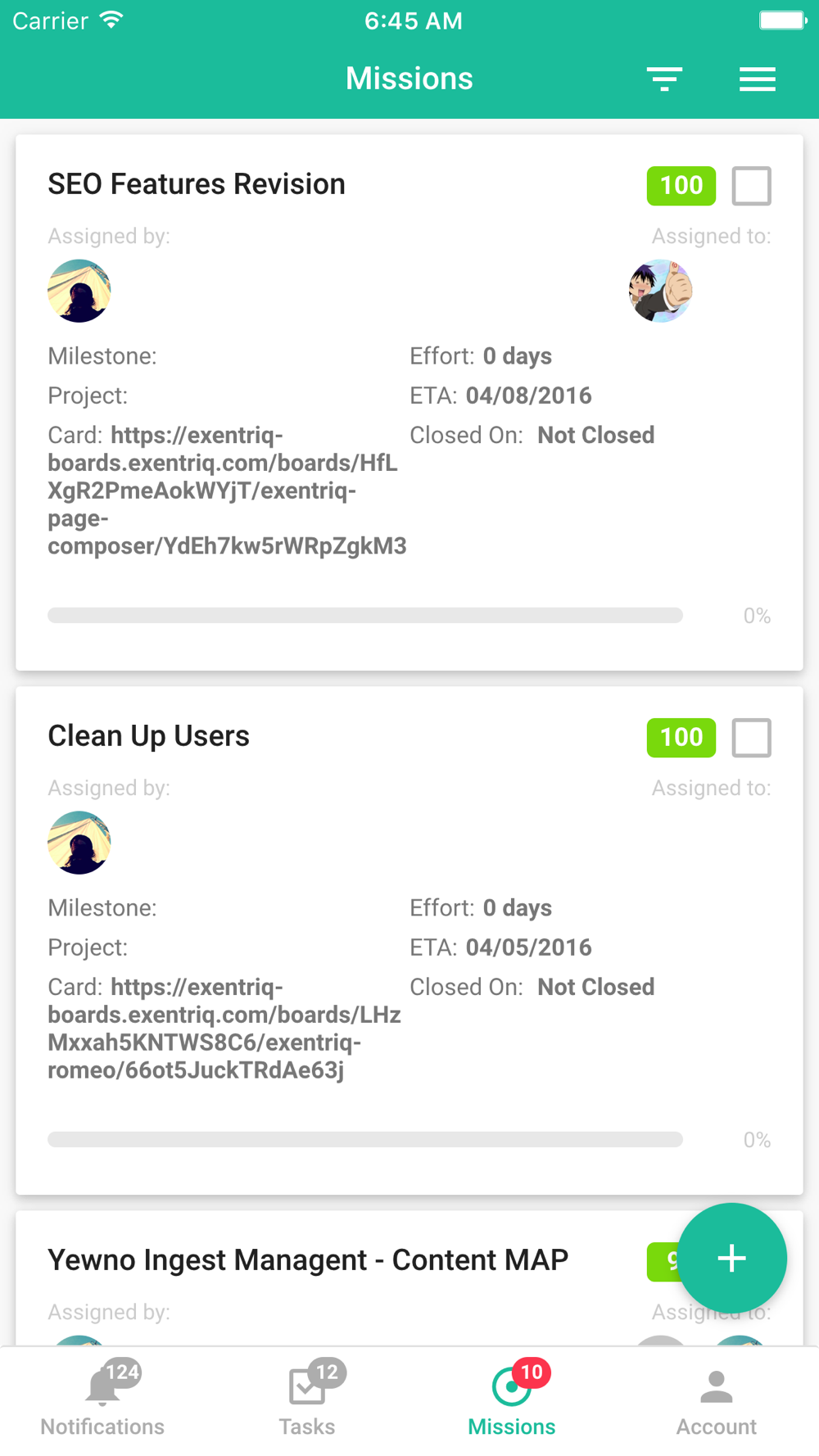Open the SEO Features Revision card link
This screenshot has height=1456, width=819.
point(228,491)
